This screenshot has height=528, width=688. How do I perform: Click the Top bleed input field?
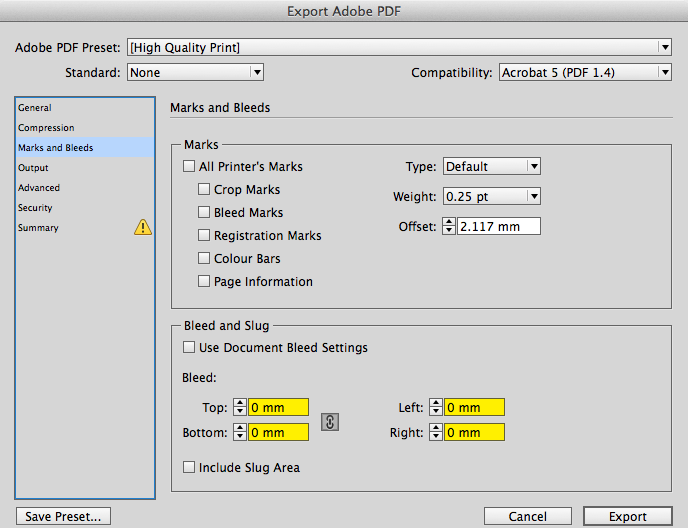279,407
